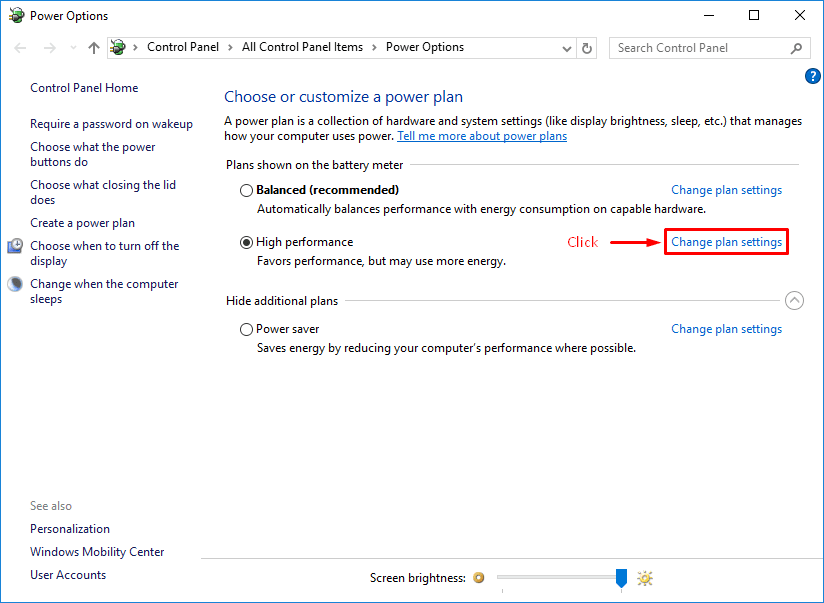The width and height of the screenshot is (824, 603).
Task: Select the High performance radio button
Action: pos(246,242)
